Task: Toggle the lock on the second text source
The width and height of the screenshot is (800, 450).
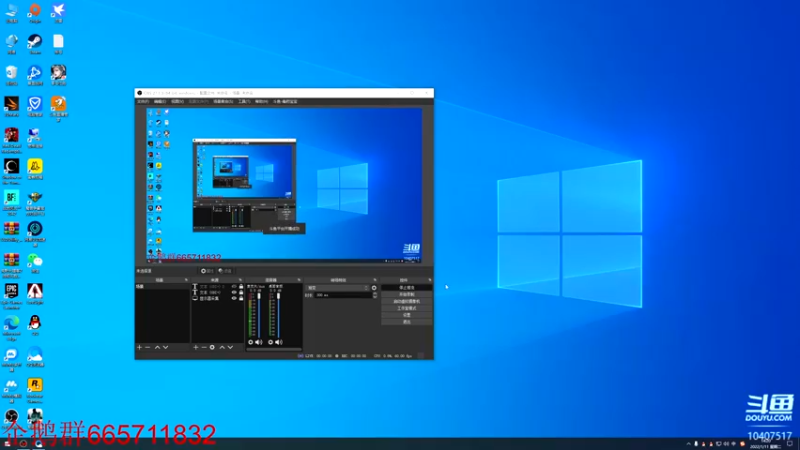Action: (x=241, y=292)
